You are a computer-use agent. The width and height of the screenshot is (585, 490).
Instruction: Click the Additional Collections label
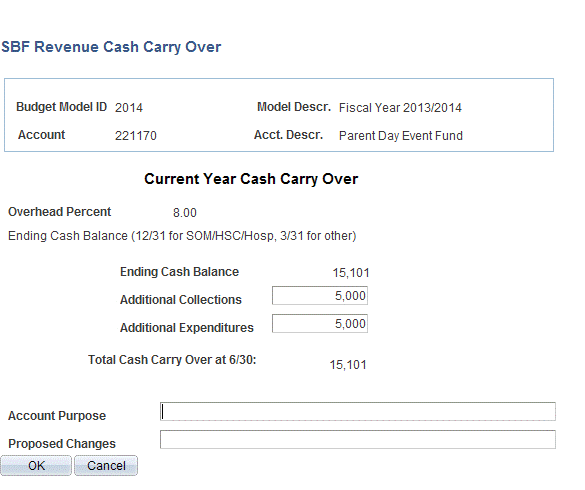click(181, 300)
